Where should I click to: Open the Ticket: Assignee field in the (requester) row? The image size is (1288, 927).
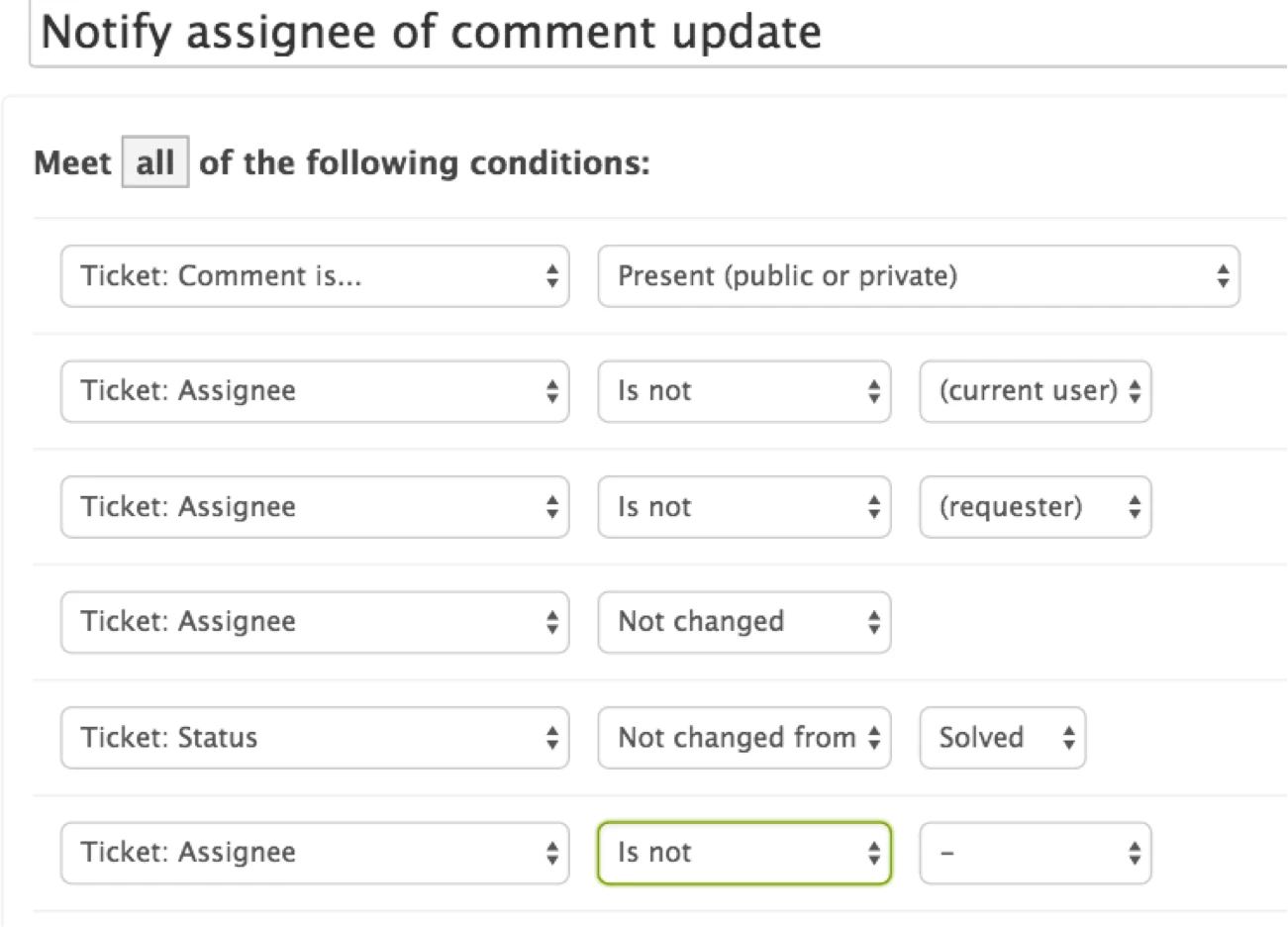[x=315, y=507]
